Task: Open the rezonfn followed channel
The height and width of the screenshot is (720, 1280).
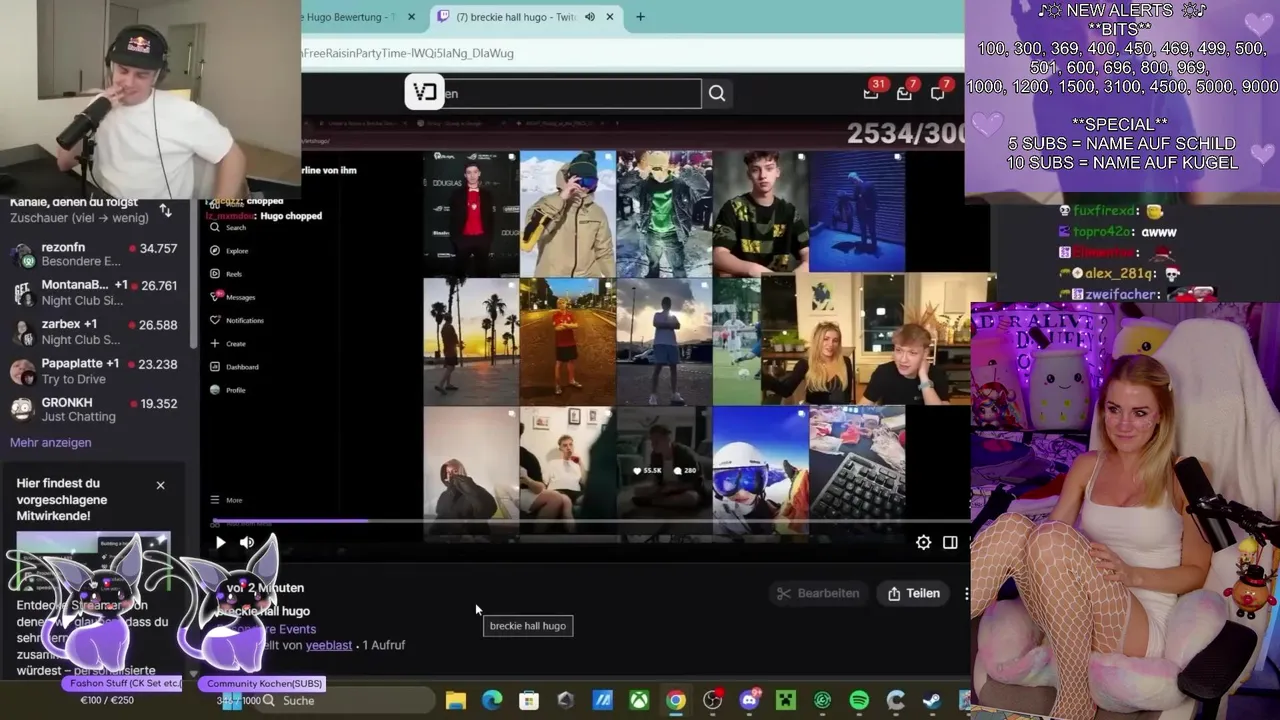Action: point(93,254)
